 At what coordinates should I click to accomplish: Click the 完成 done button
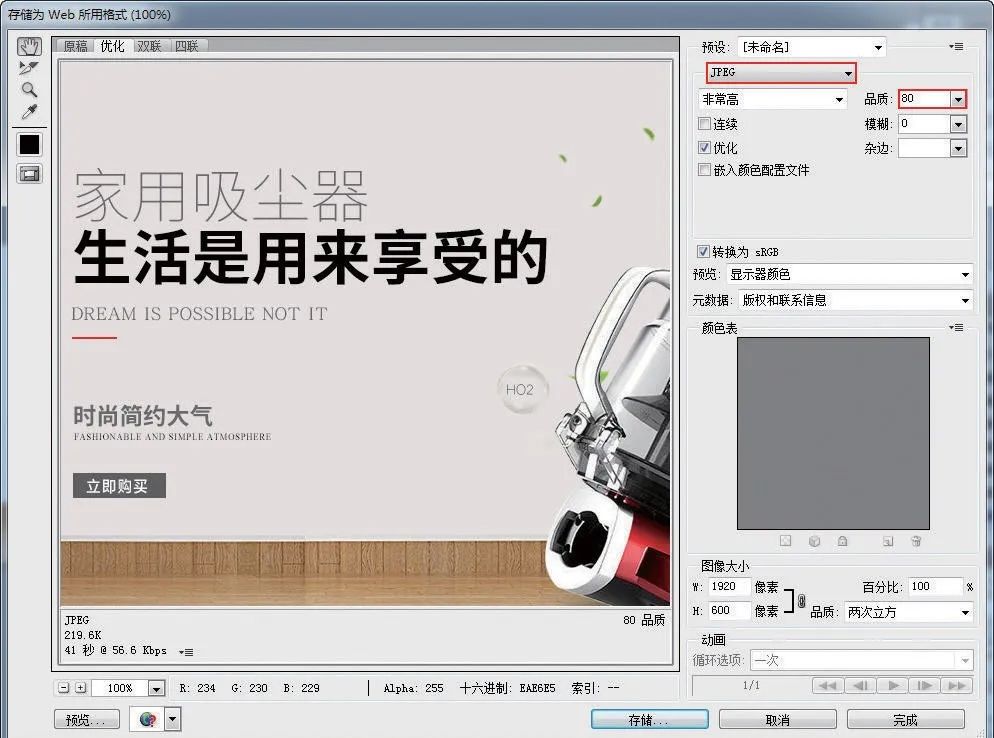pos(905,720)
